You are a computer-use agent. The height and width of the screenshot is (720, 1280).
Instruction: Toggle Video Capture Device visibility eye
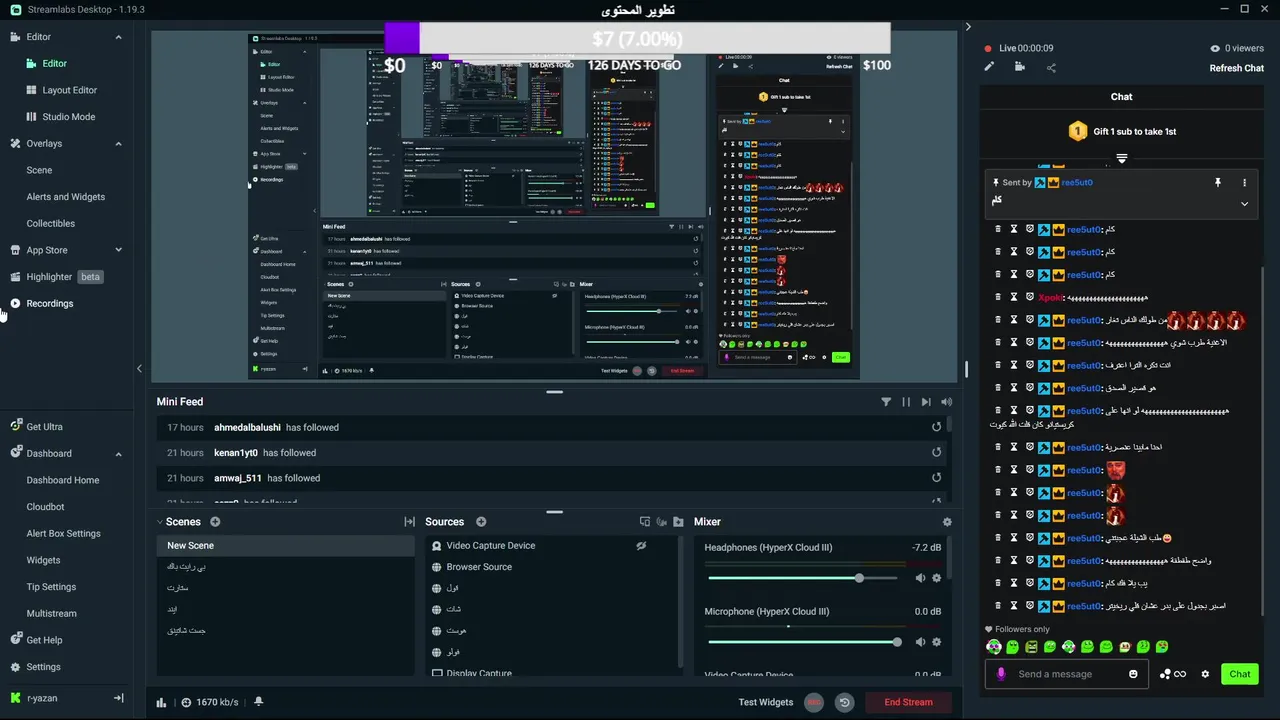coord(641,546)
